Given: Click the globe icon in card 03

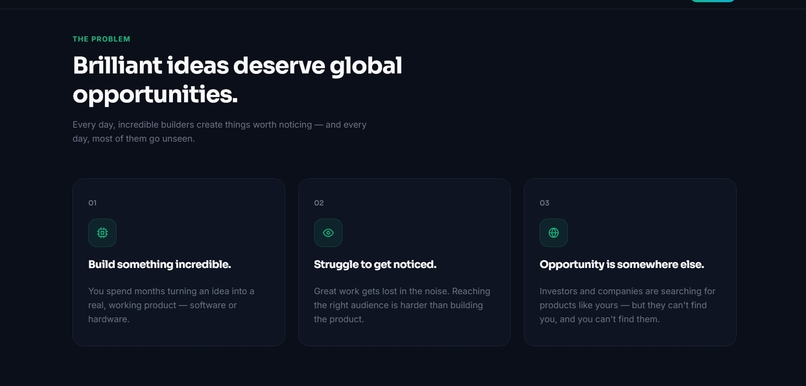Looking at the screenshot, I should (554, 233).
